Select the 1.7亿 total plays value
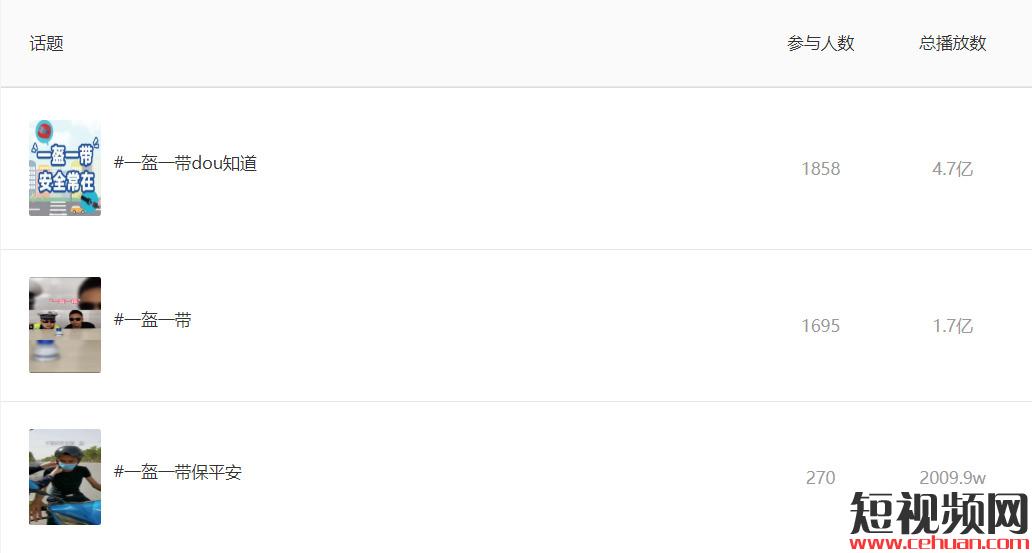Screen dimensions: 1032x553 click(x=952, y=326)
